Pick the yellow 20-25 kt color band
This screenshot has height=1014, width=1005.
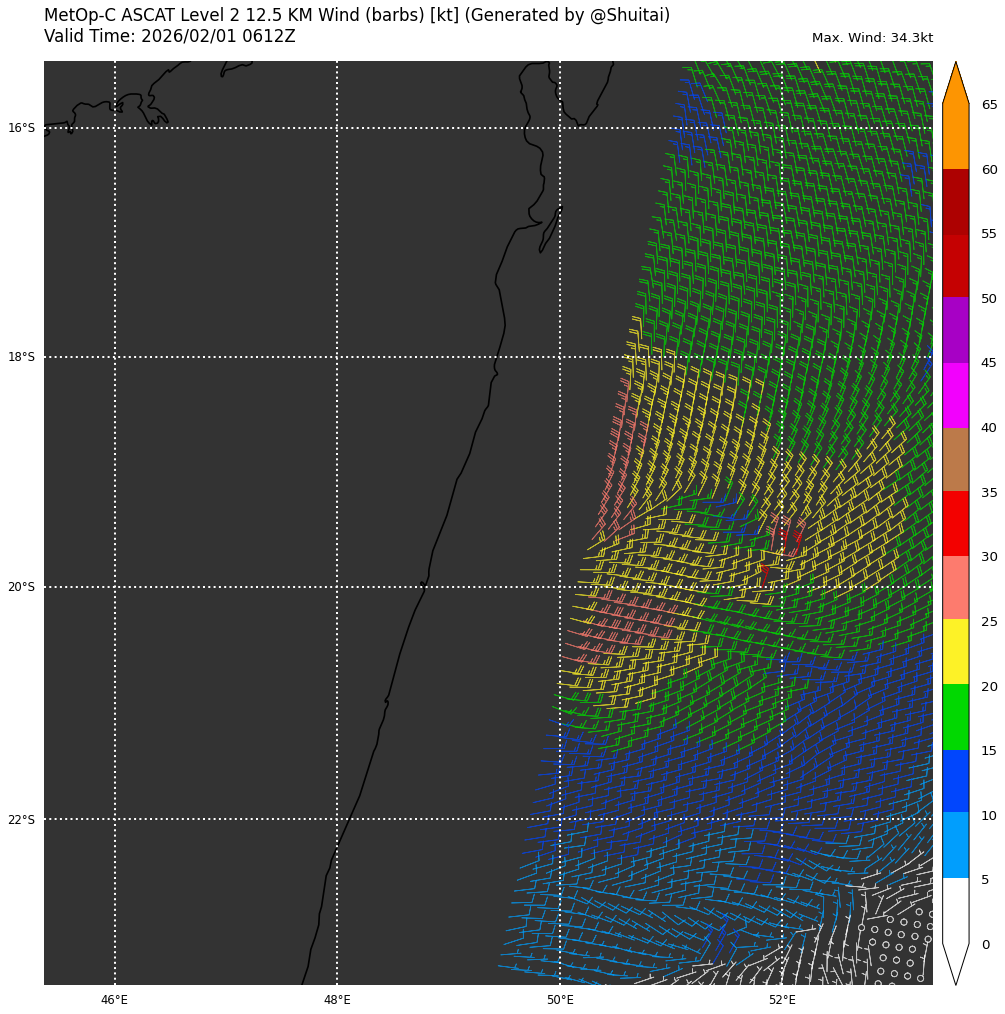click(955, 651)
